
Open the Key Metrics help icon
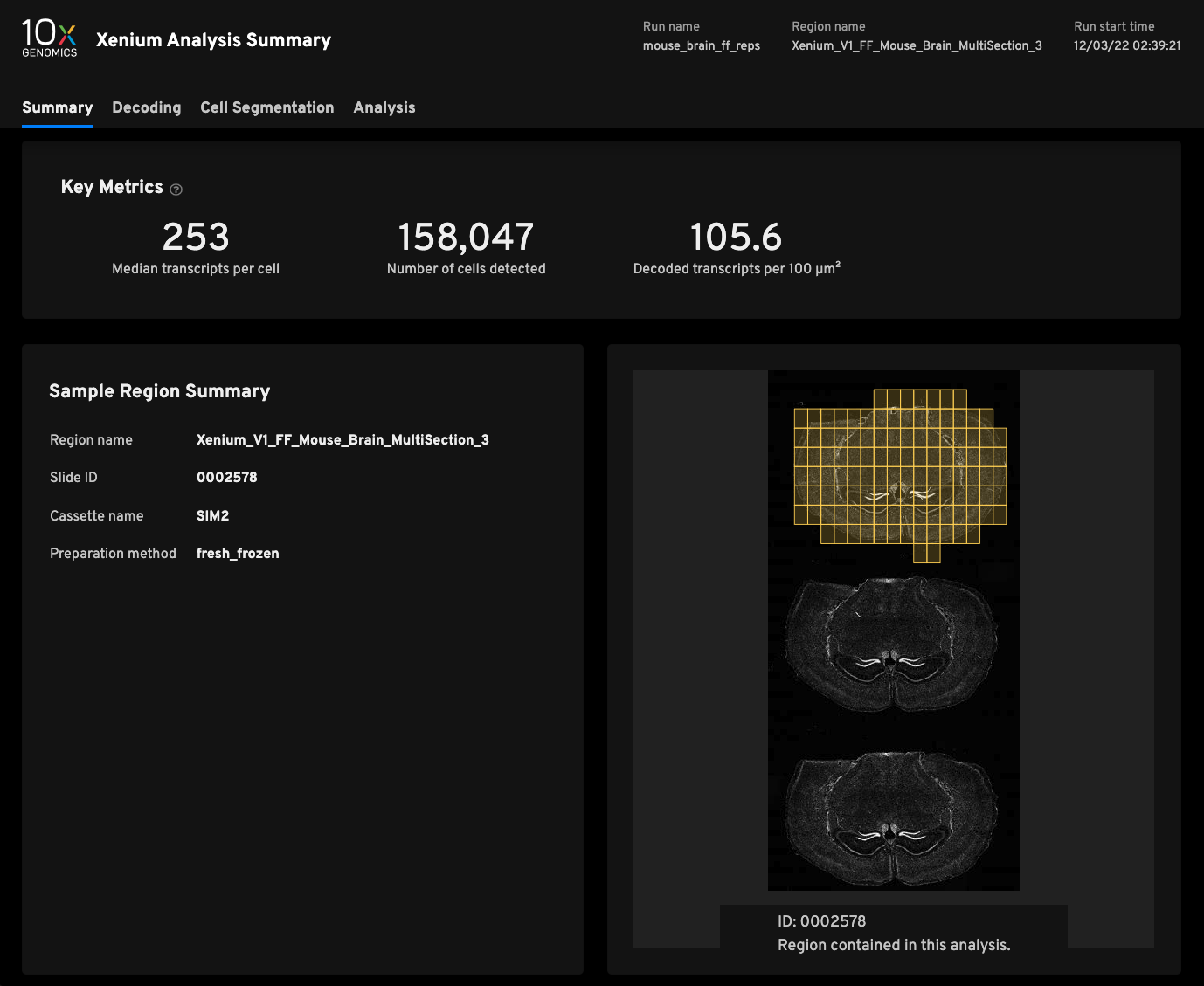pos(176,190)
